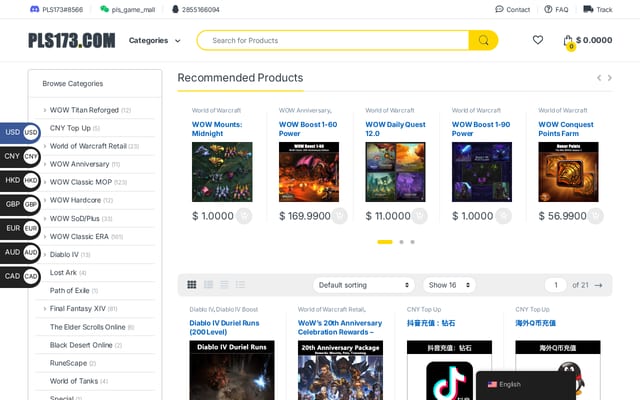This screenshot has height=400, width=640.
Task: Expand WOW Titan Reforged category
Action: [x=44, y=110]
